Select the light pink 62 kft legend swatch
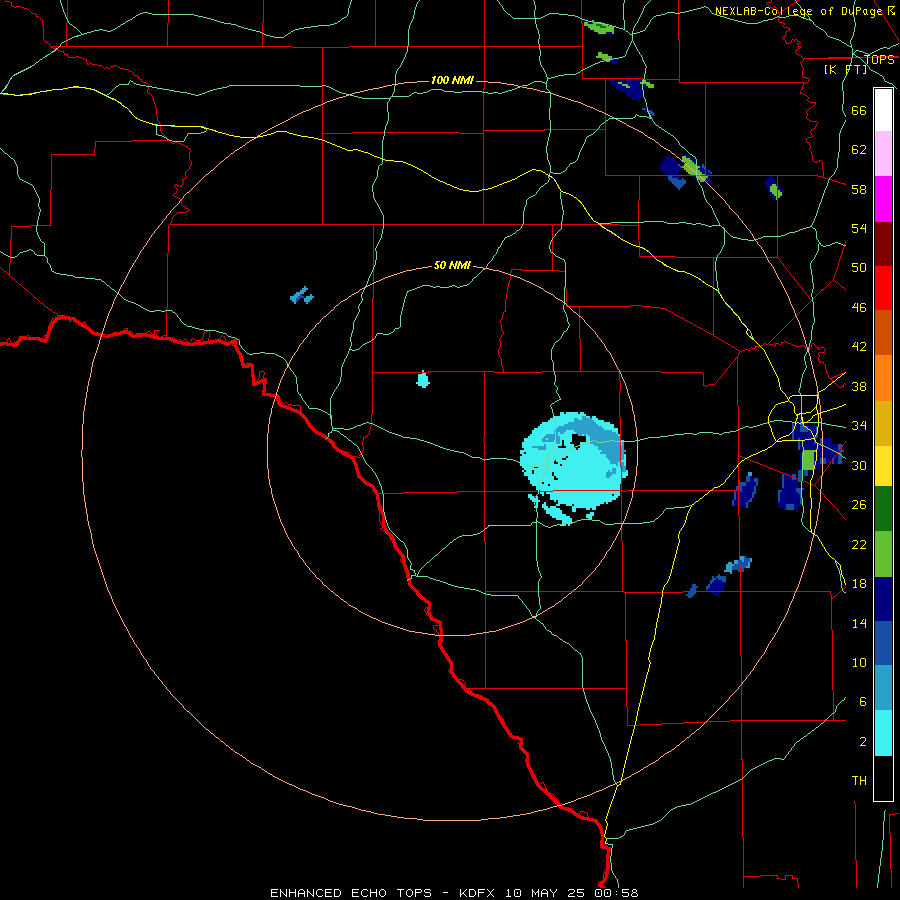Screen dimensions: 900x900 point(883,154)
